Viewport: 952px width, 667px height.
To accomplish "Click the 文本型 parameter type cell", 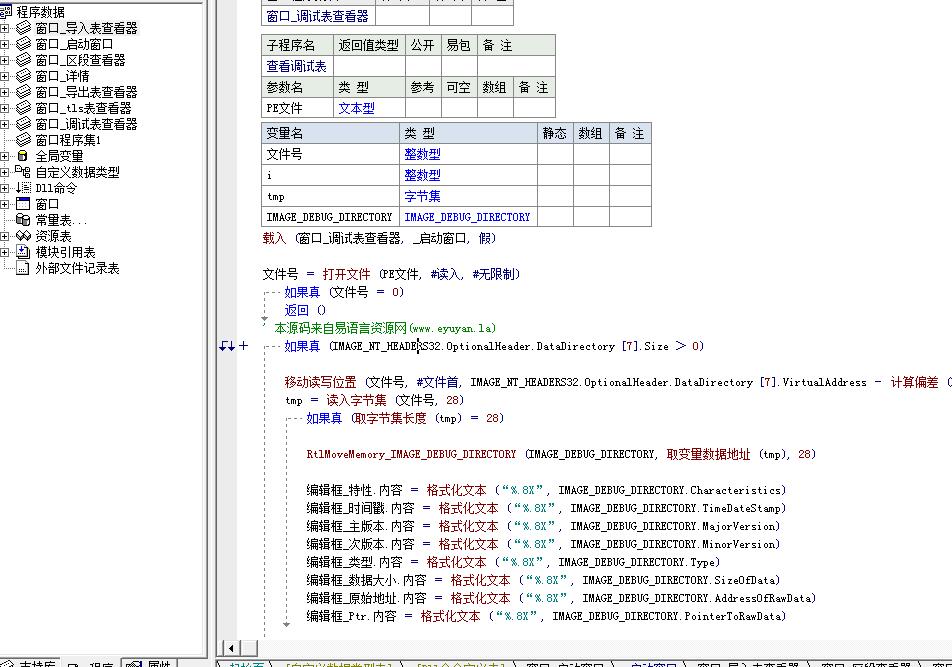I will pyautogui.click(x=369, y=108).
